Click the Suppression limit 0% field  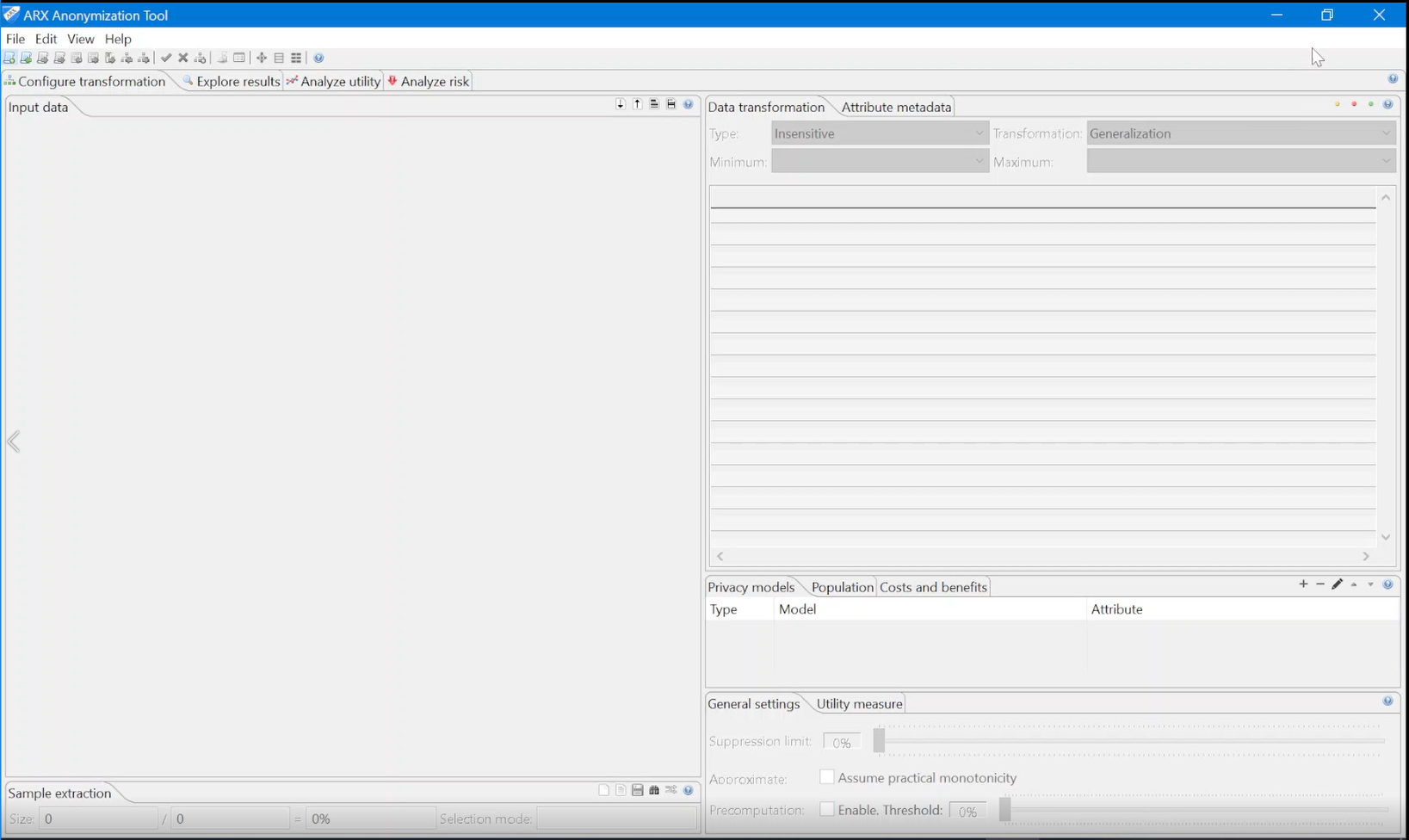[842, 742]
